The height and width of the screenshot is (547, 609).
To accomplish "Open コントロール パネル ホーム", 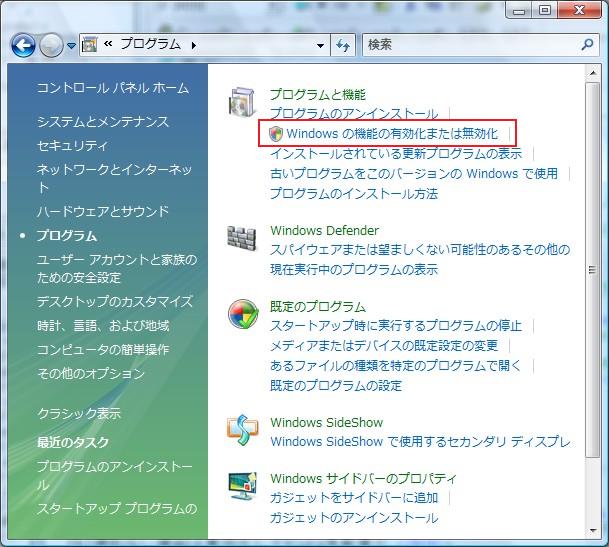I will coord(113,88).
